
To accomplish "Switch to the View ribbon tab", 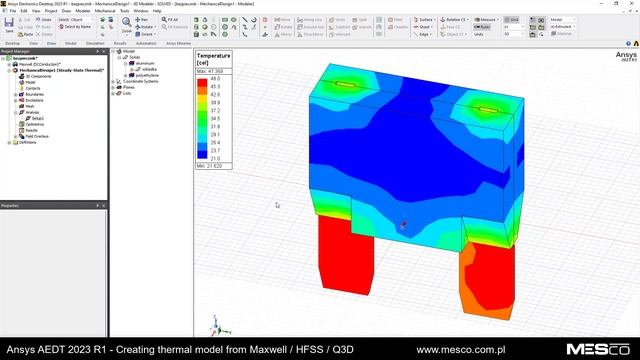I will click(x=33, y=43).
